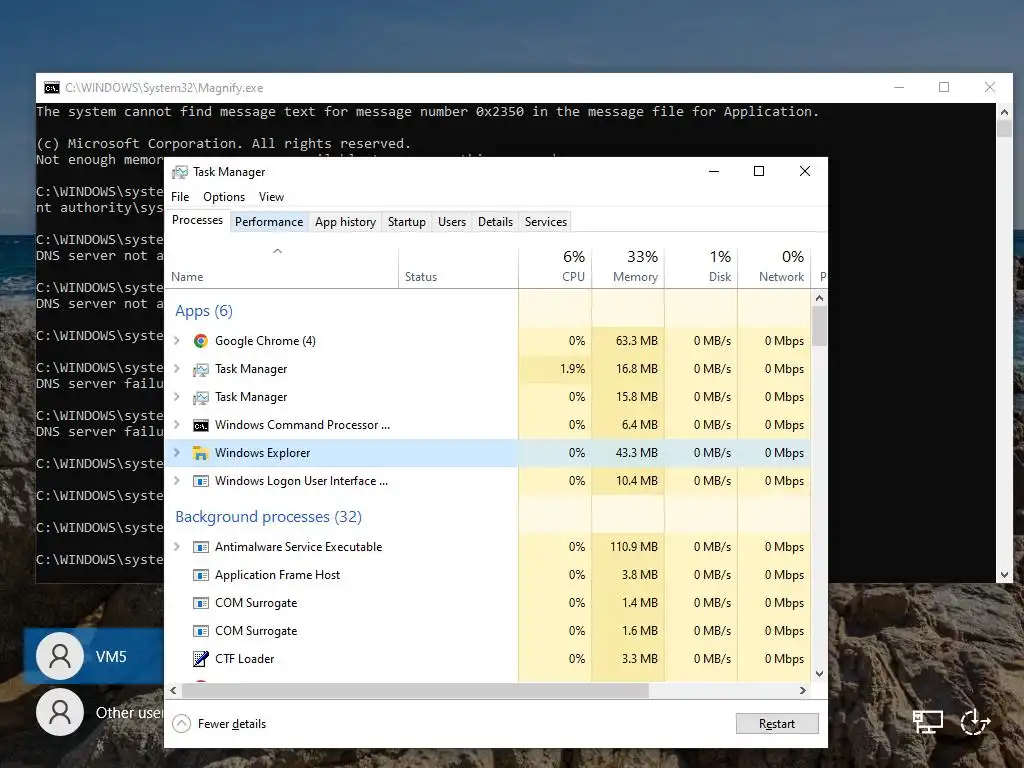Open the View menu
The width and height of the screenshot is (1024, 768).
271,197
